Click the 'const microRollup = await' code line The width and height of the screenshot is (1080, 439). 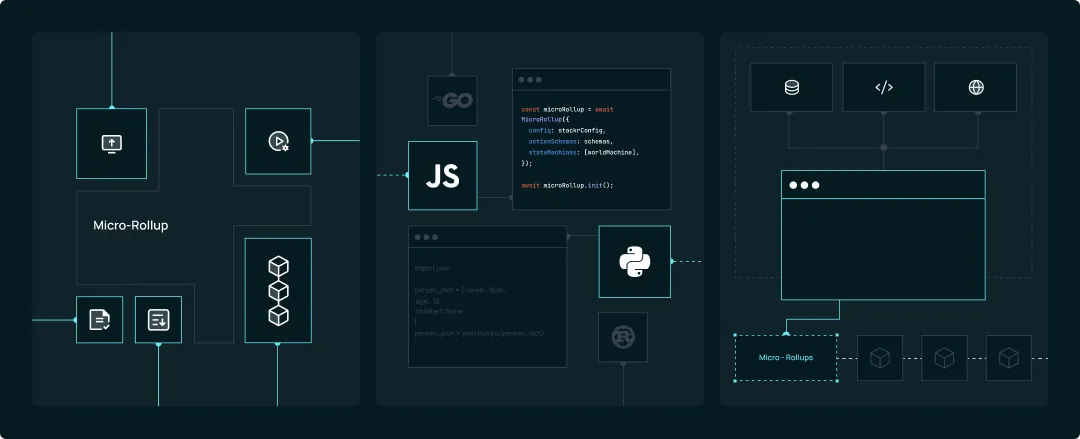click(x=567, y=110)
